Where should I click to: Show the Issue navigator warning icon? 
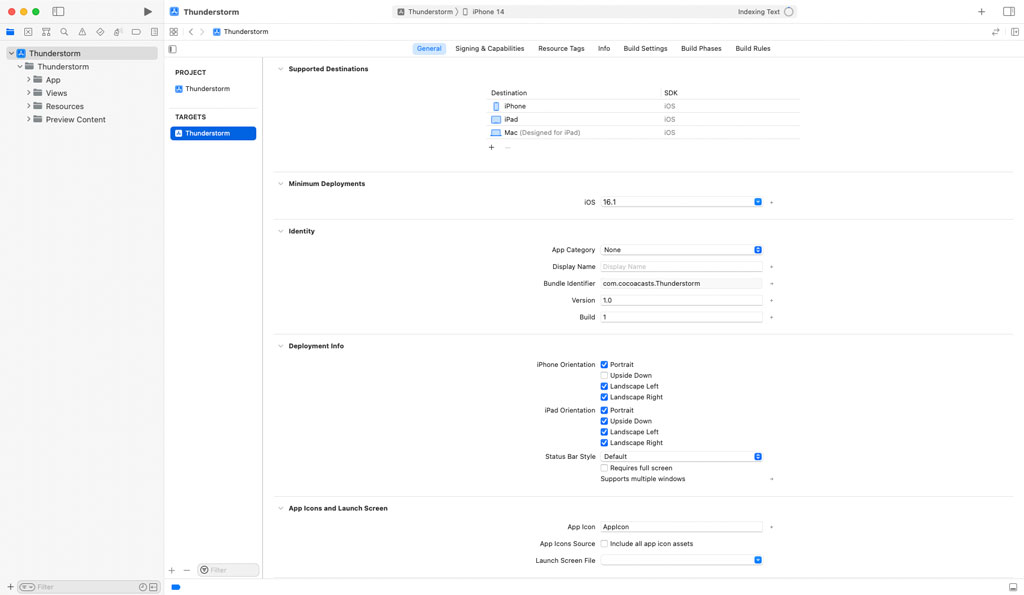[x=82, y=32]
